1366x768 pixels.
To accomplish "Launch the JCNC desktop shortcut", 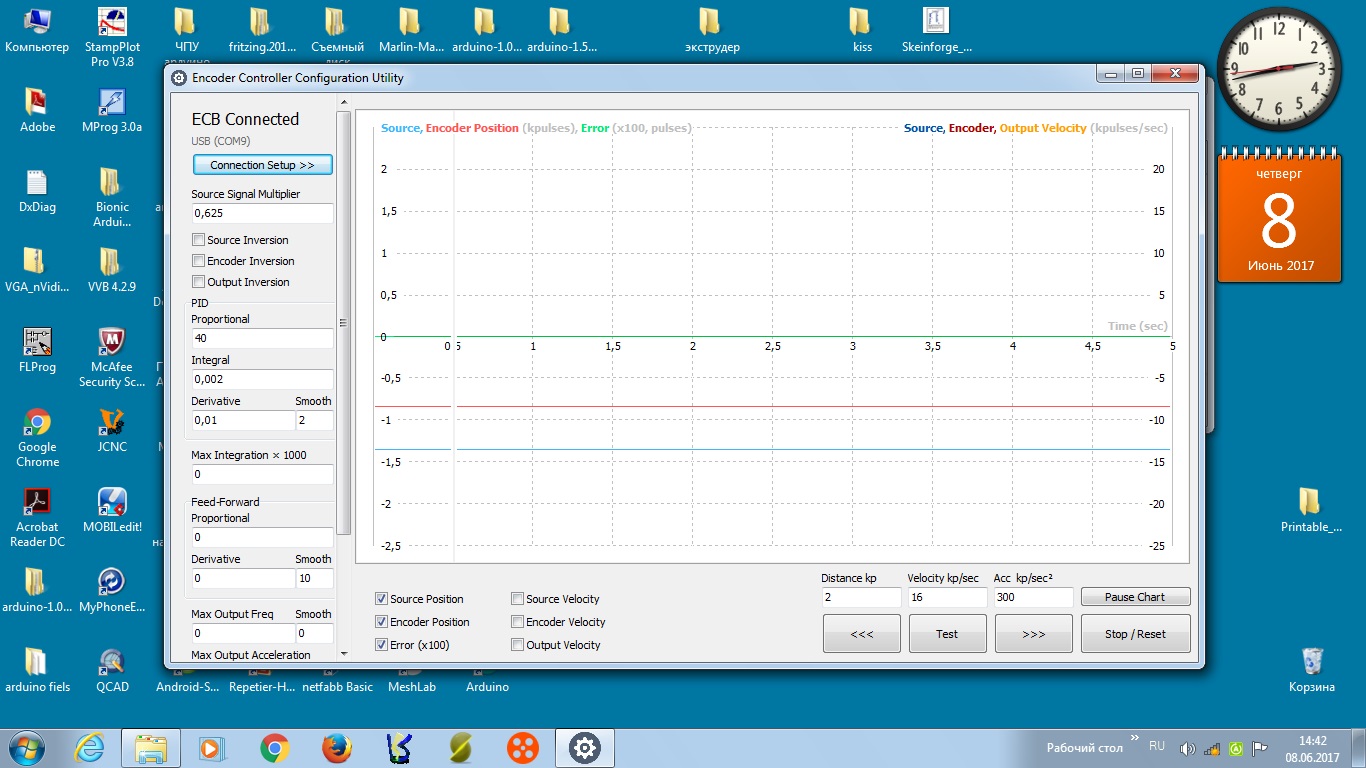I will point(112,430).
